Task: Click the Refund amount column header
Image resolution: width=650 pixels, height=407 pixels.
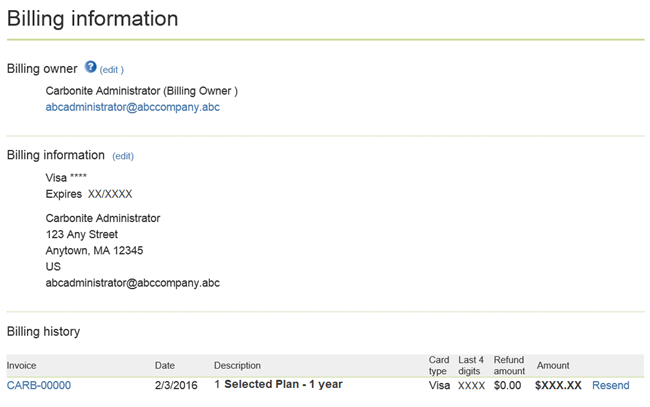Action: (509, 365)
